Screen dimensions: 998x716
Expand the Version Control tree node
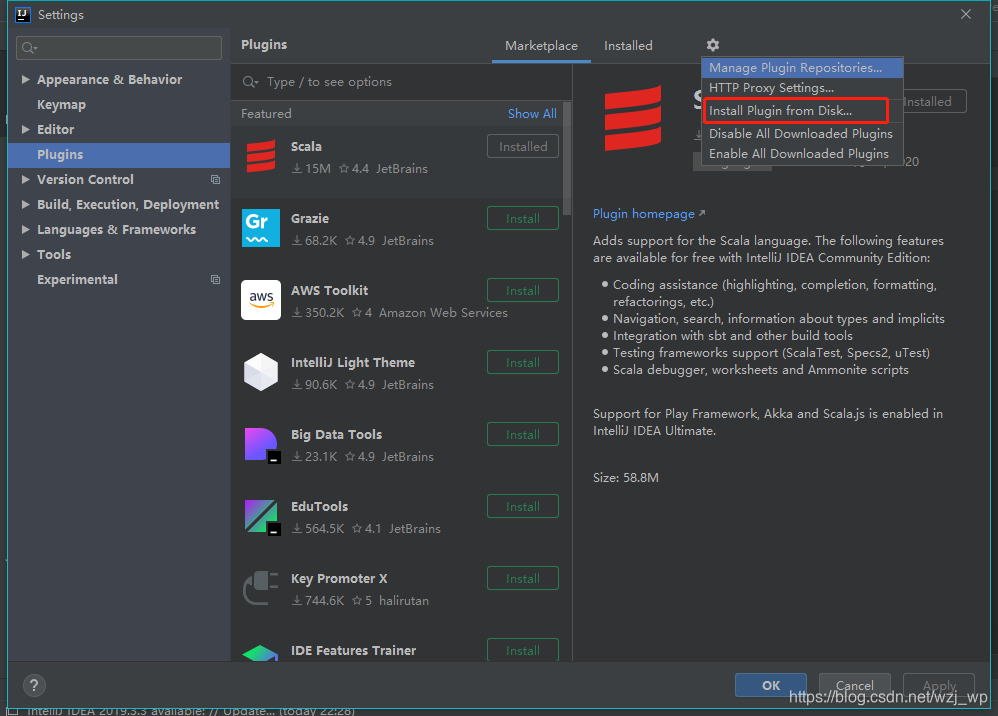pos(25,179)
